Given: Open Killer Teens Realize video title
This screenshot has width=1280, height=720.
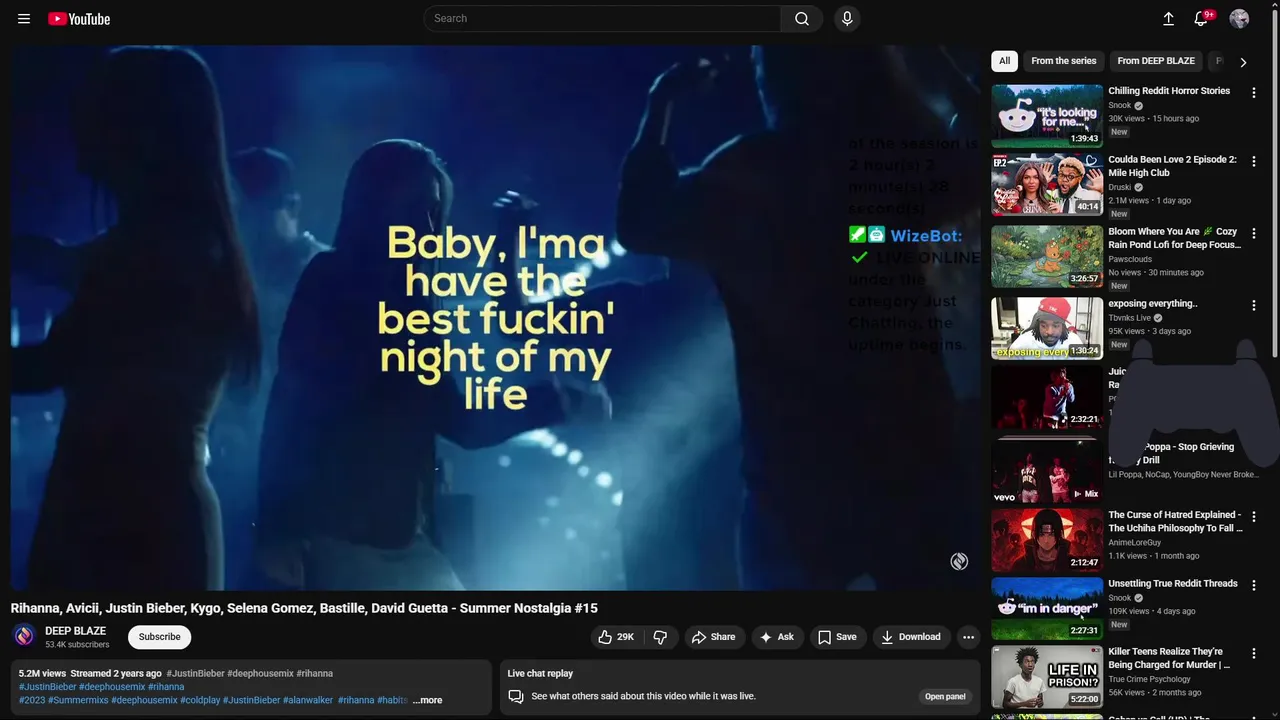Looking at the screenshot, I should coord(1169,658).
